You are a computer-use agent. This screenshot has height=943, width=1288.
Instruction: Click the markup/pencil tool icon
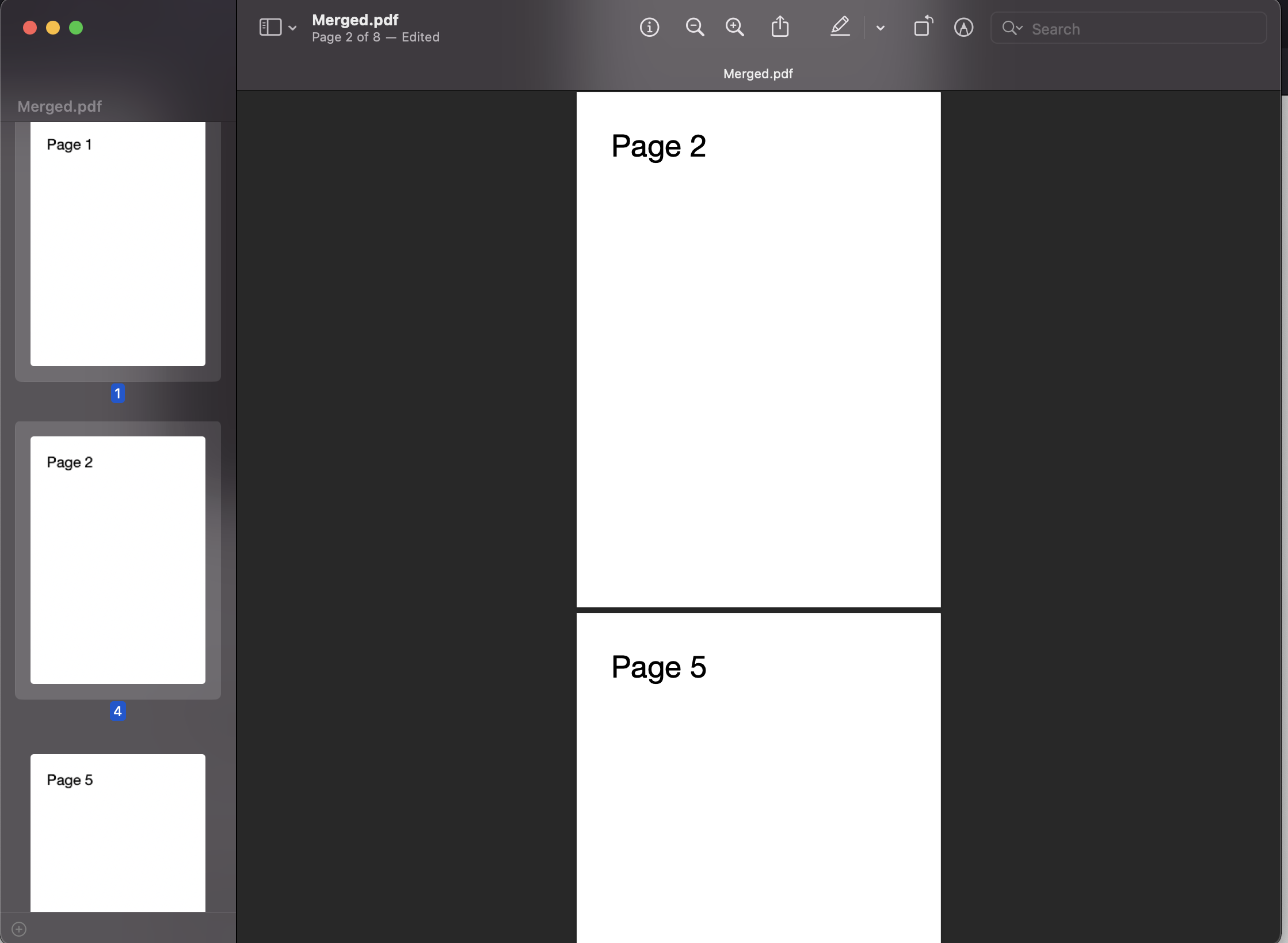840,27
